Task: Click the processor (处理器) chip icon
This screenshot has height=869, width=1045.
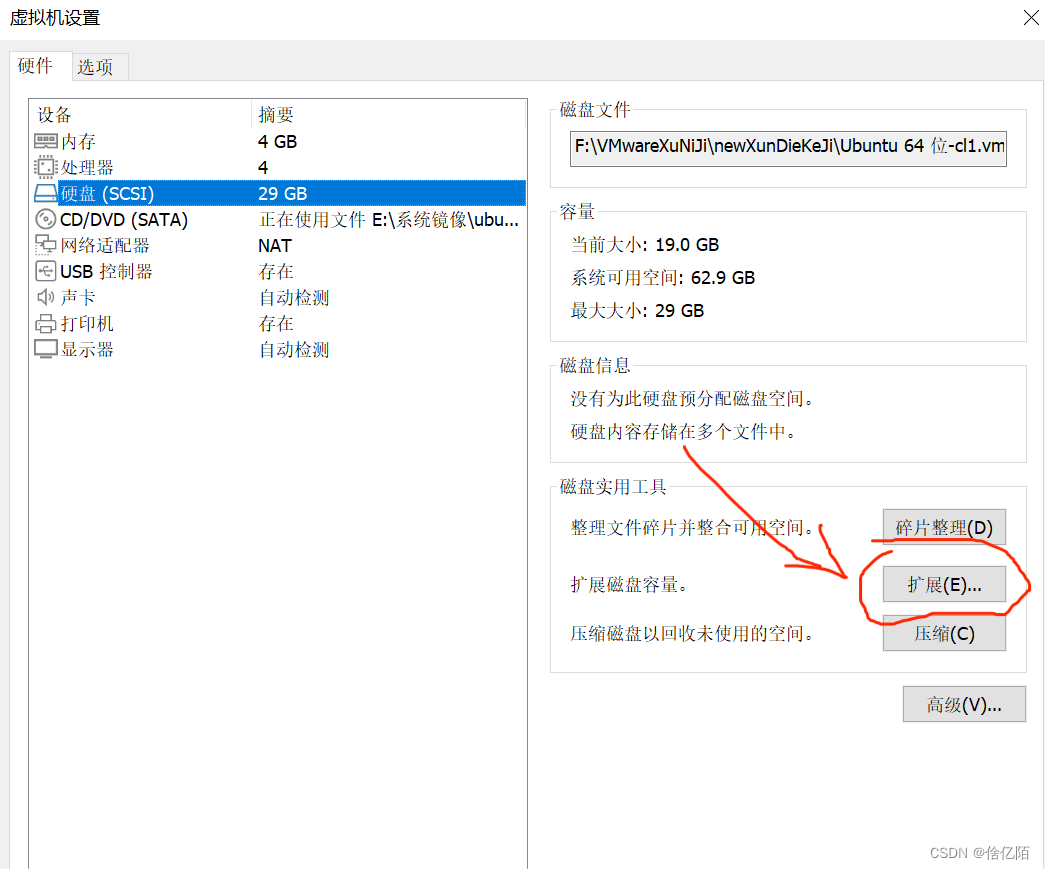Action: [45, 167]
